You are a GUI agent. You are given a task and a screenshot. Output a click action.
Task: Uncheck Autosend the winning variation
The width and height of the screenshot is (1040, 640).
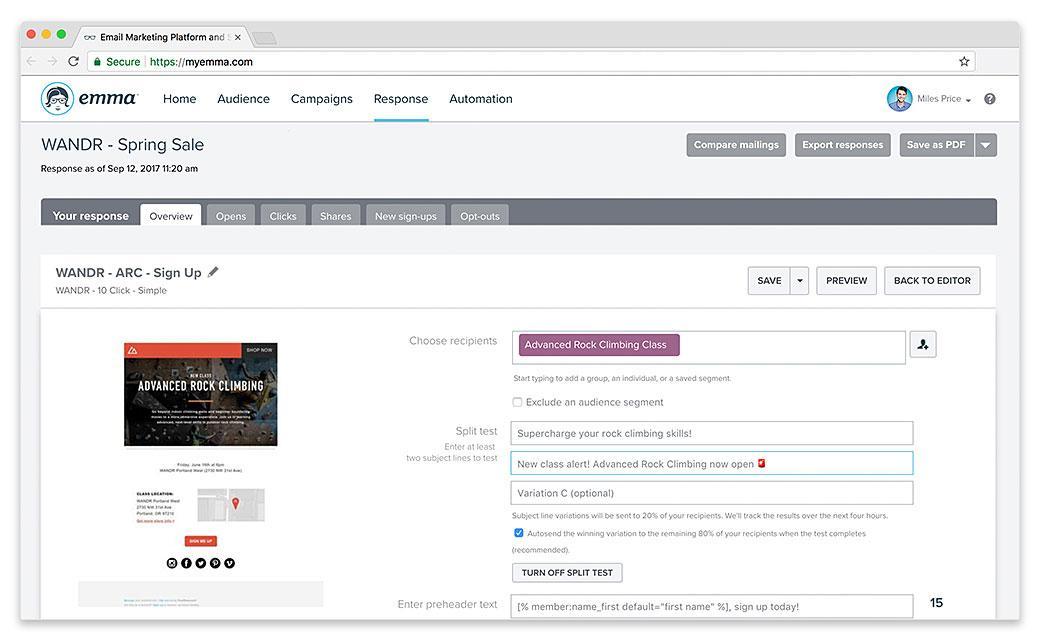click(518, 532)
